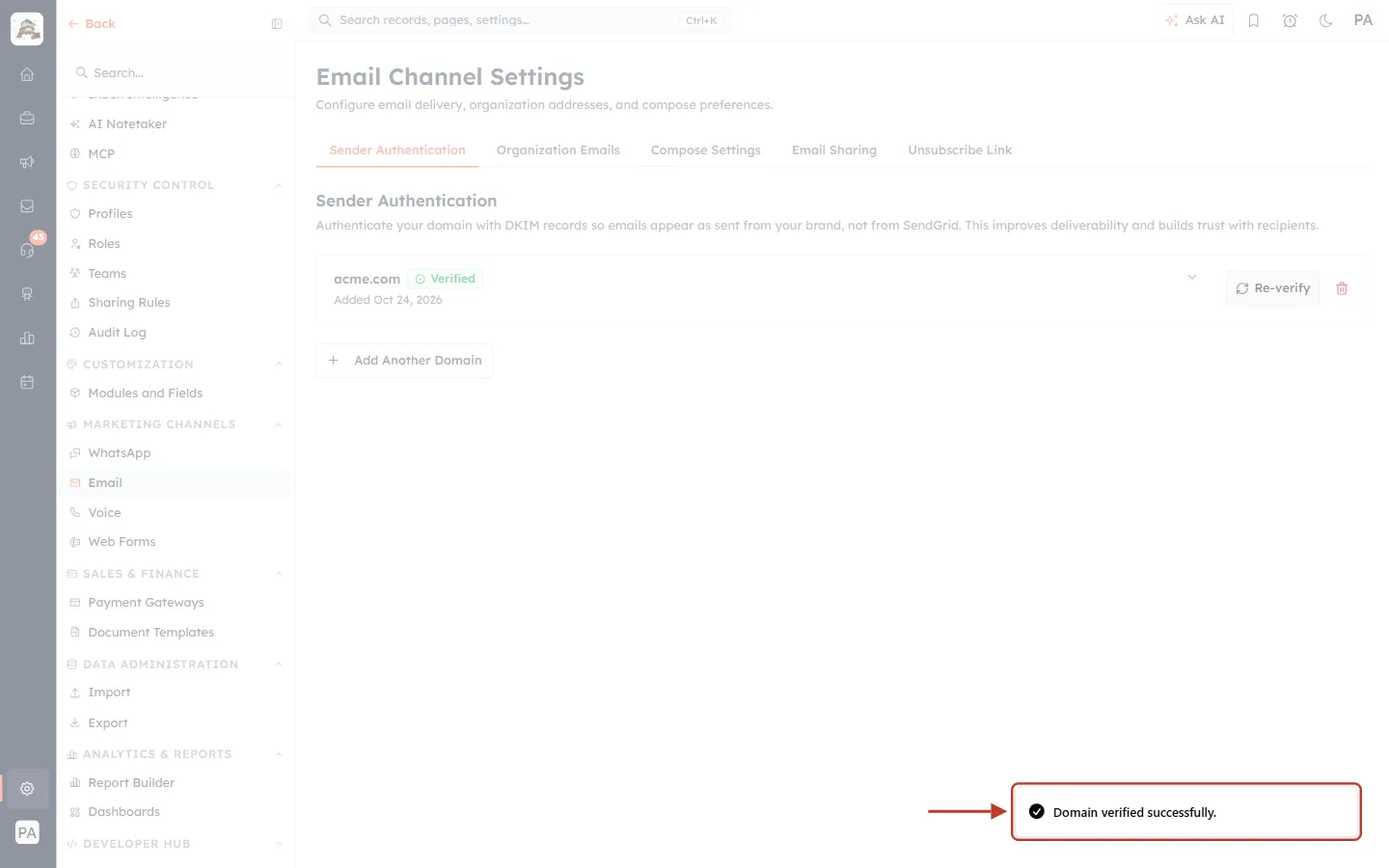Open the home icon in left rail
The width and height of the screenshot is (1389, 868).
27,74
